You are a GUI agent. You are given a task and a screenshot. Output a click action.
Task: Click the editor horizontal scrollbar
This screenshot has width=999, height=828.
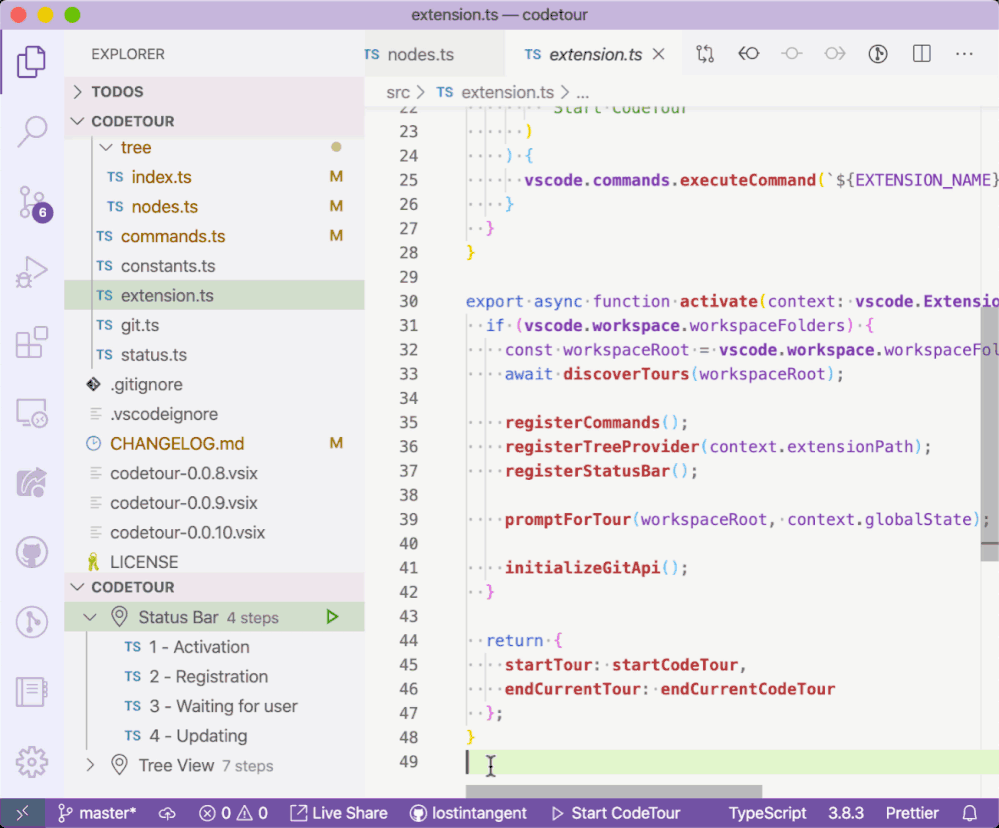click(x=614, y=792)
